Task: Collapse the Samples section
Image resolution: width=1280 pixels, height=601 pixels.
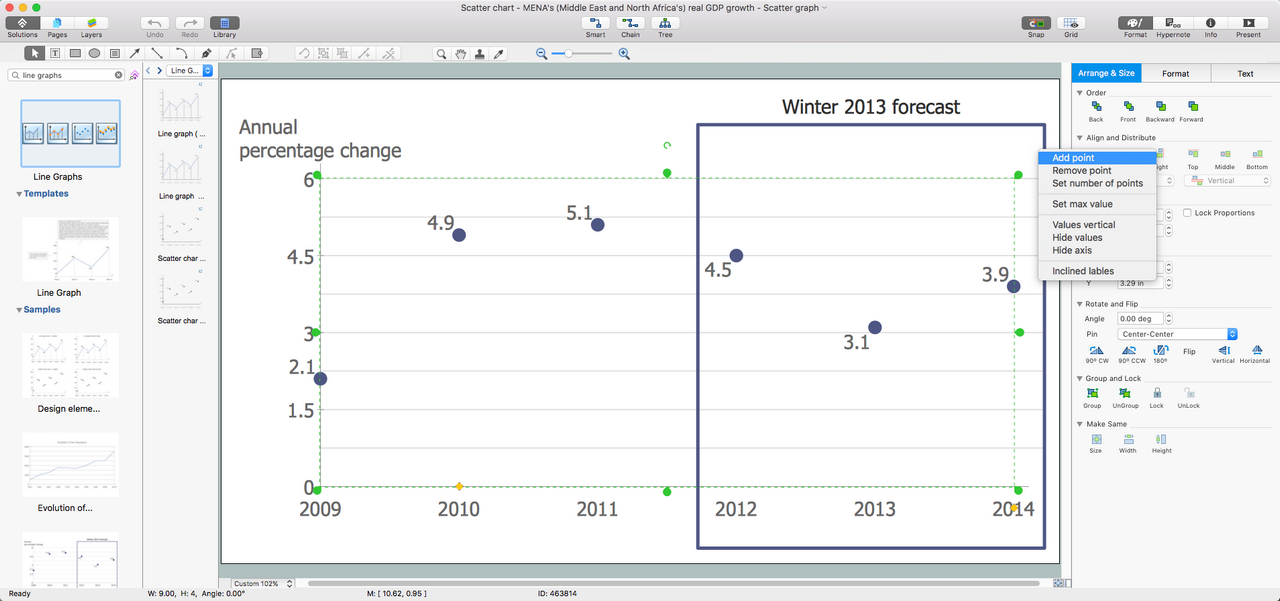Action: tap(19, 310)
